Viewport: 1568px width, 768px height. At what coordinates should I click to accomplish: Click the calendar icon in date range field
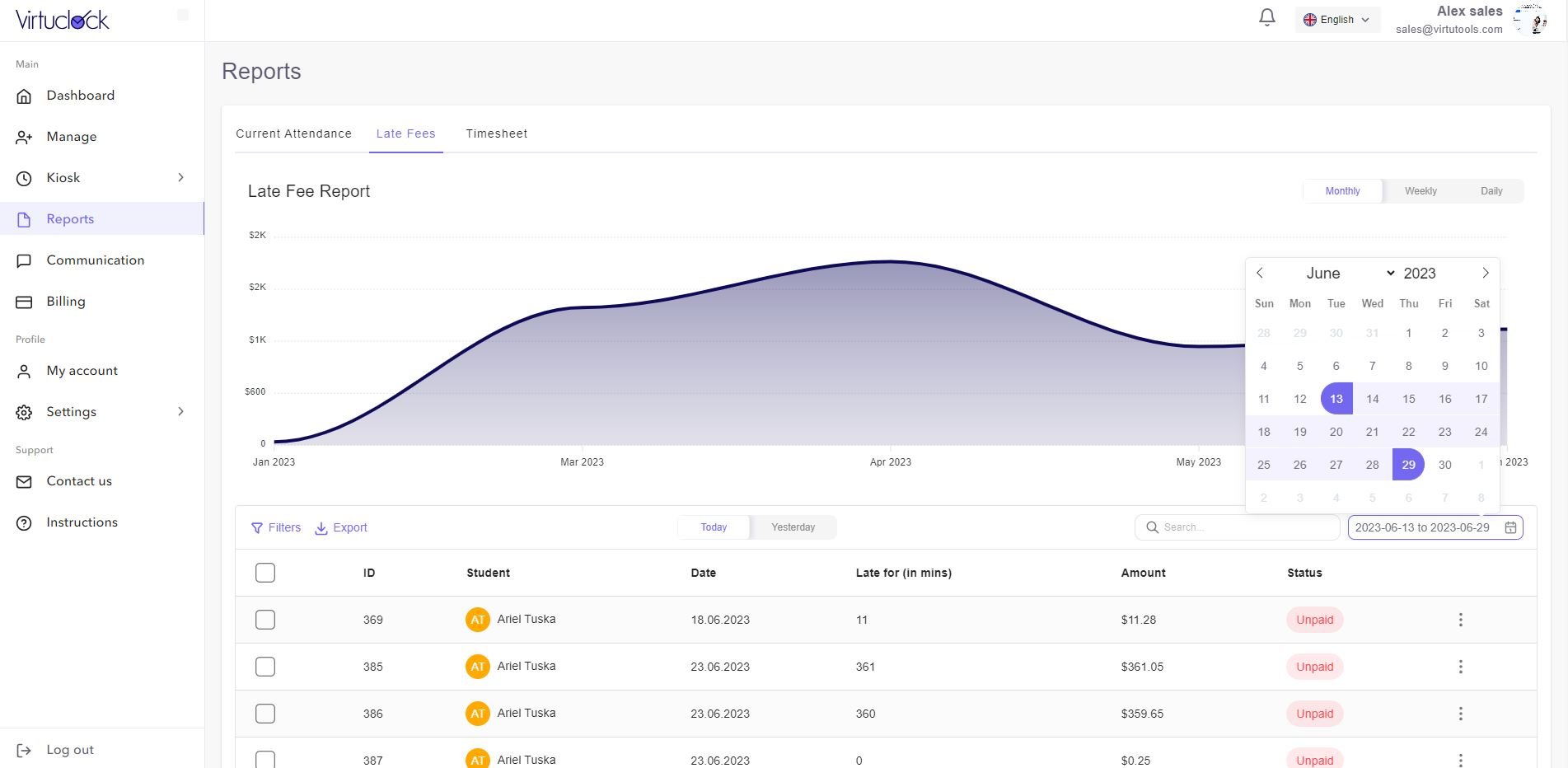click(1510, 527)
